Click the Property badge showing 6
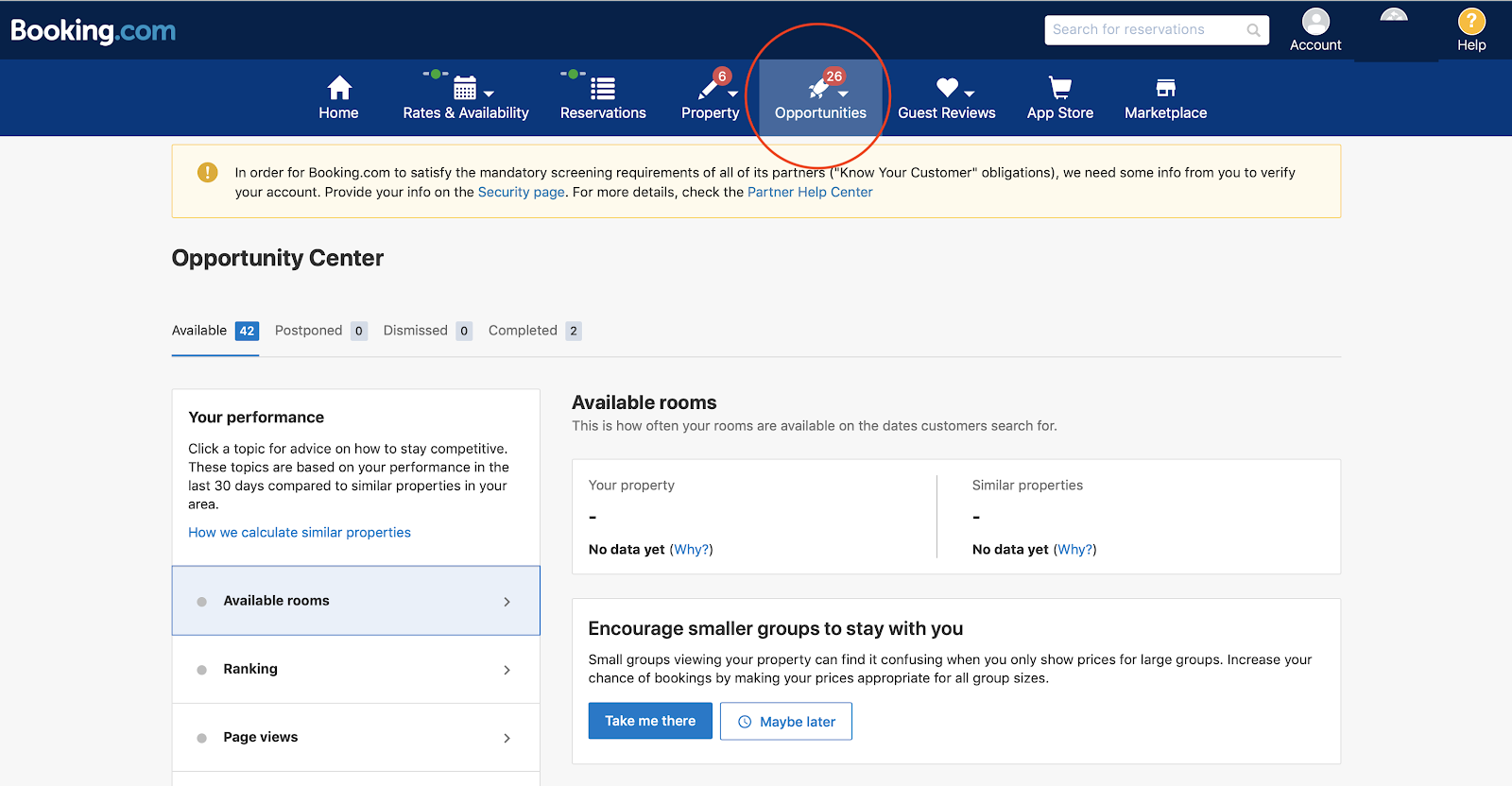 tap(722, 77)
